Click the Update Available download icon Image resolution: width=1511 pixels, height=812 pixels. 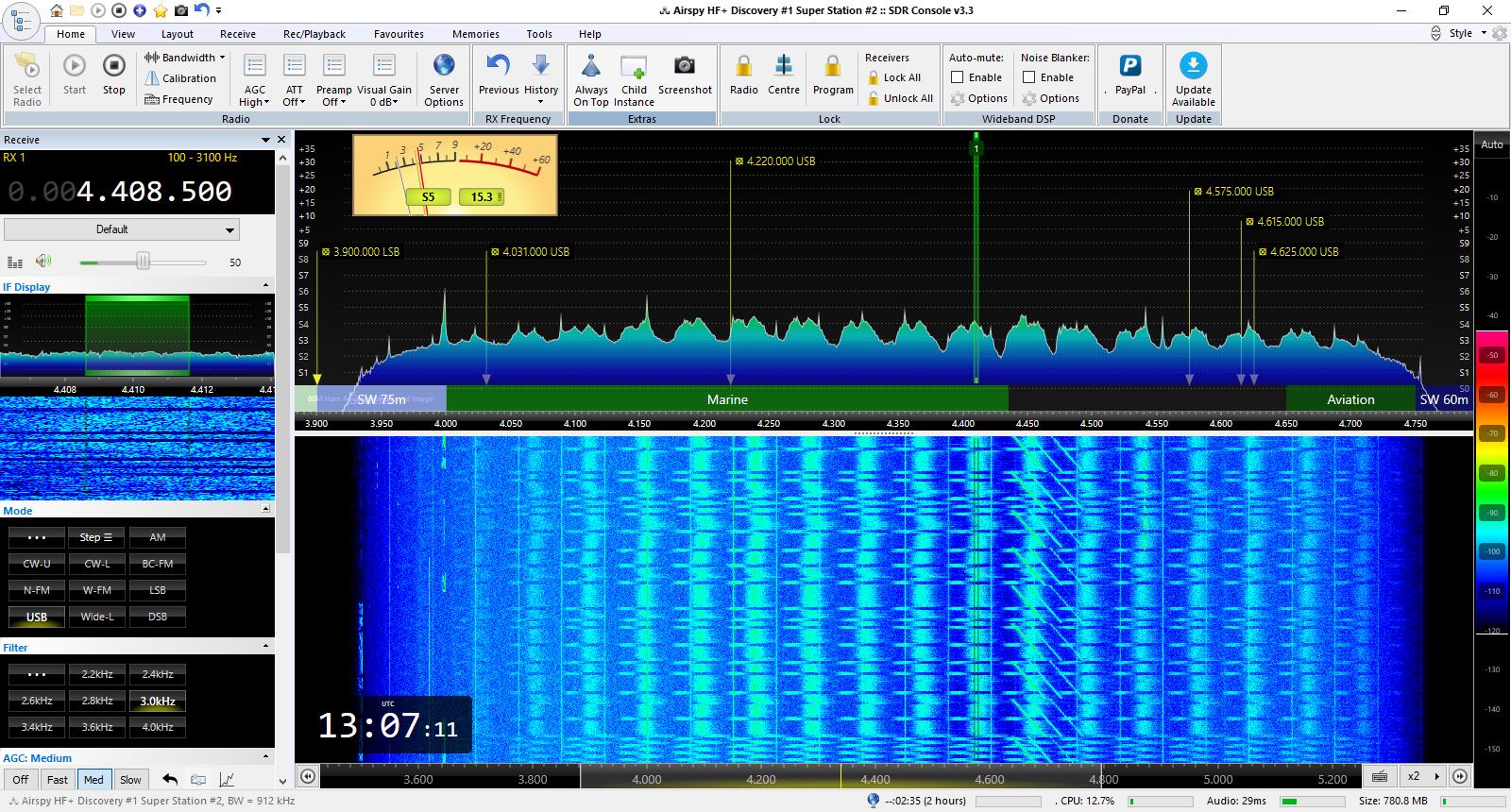[1193, 66]
